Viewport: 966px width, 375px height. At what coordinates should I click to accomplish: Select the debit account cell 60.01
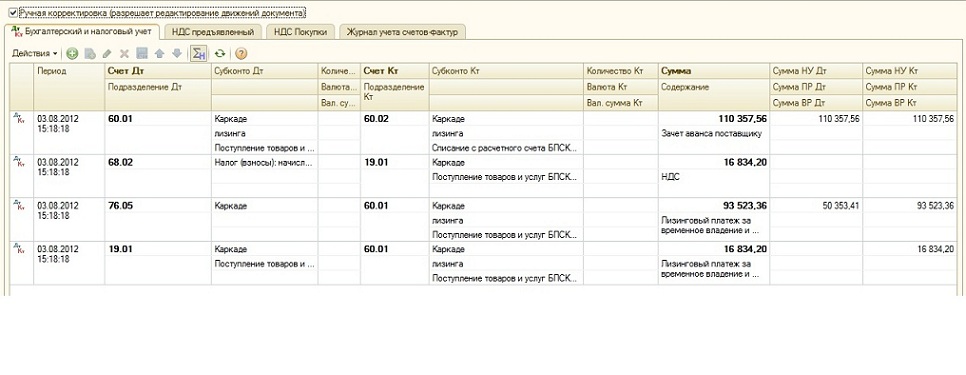pos(158,119)
